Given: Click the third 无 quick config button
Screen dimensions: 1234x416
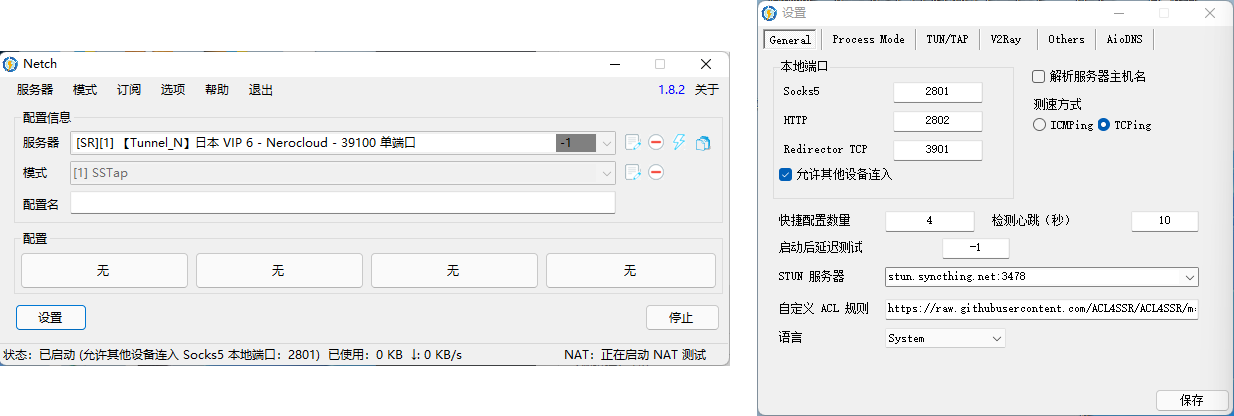Looking at the screenshot, I should click(x=454, y=271).
